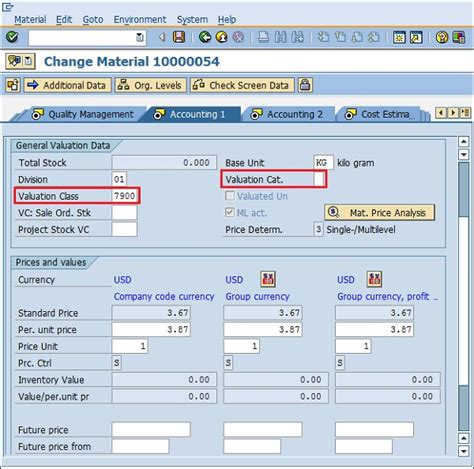This screenshot has height=469, width=474.
Task: Open the Environment menu
Action: (x=140, y=20)
